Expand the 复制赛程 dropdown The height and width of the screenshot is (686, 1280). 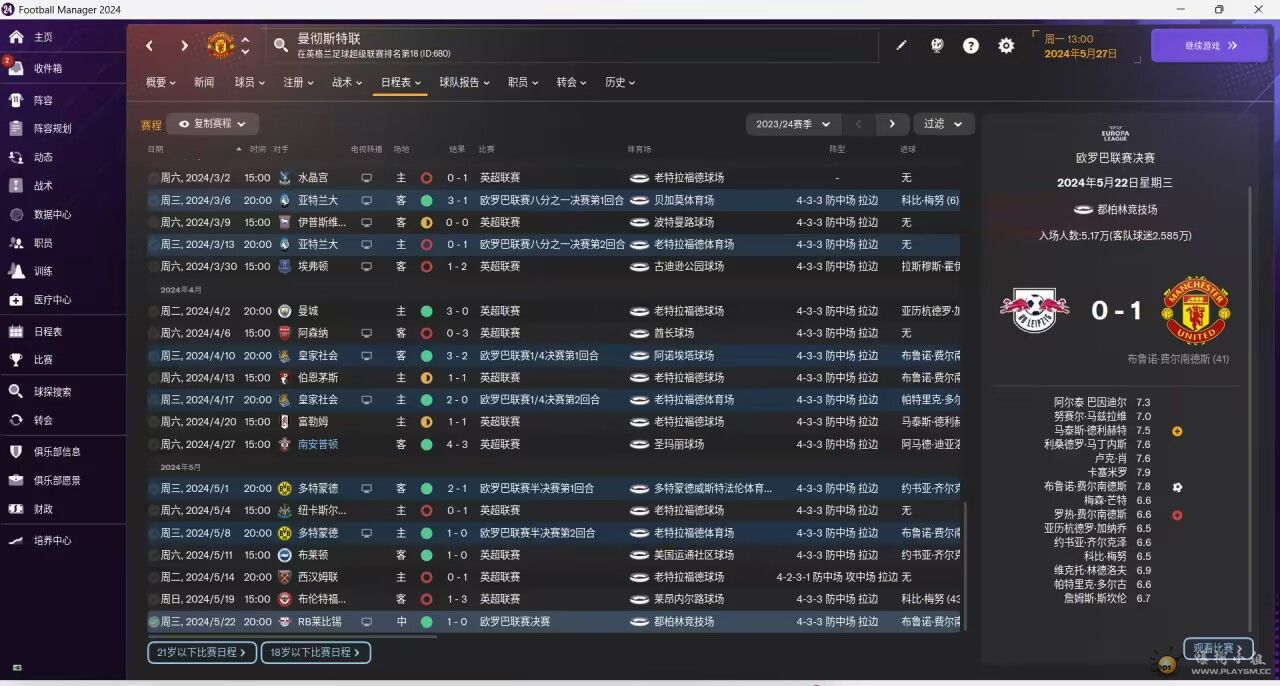point(212,124)
